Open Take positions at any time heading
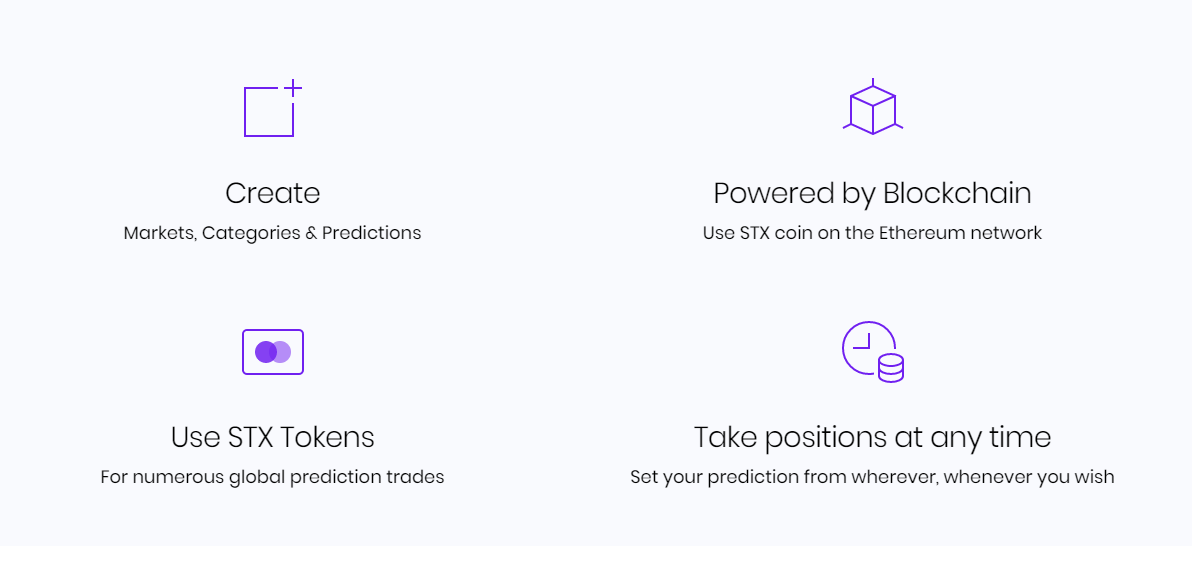 click(x=872, y=437)
